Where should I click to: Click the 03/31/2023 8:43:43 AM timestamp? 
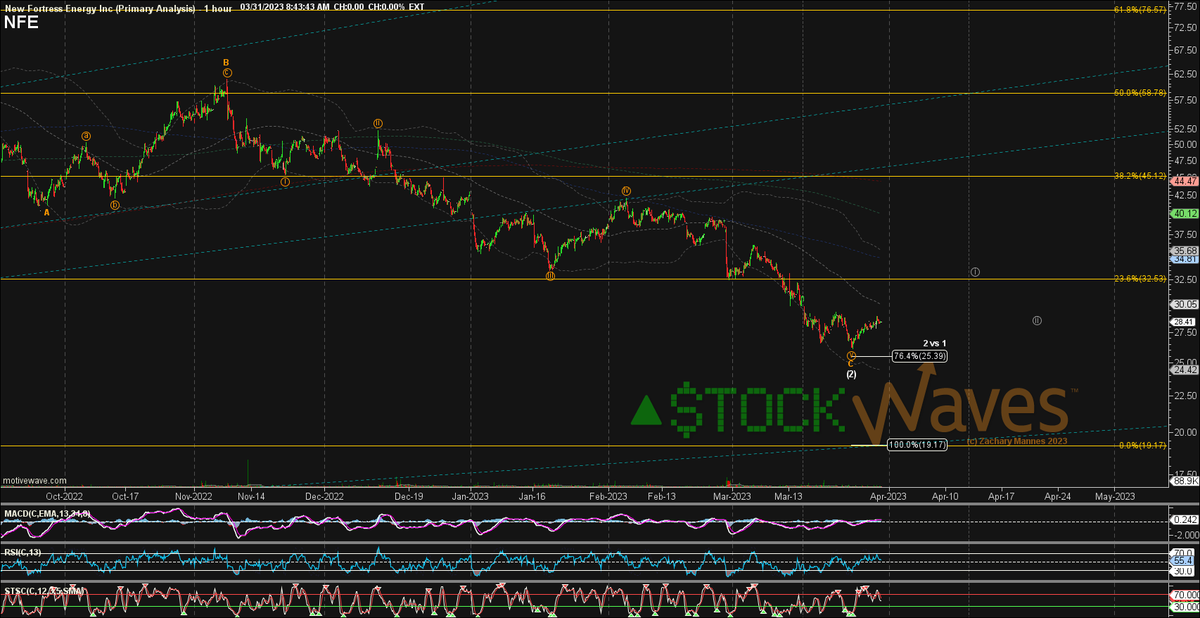286,7
